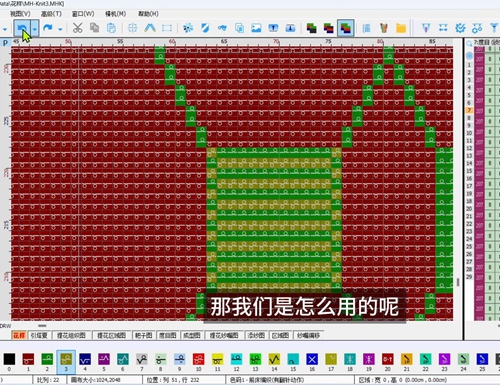Click the clipboard Paste icon
Image resolution: width=500 pixels, height=385 pixels.
point(111,28)
